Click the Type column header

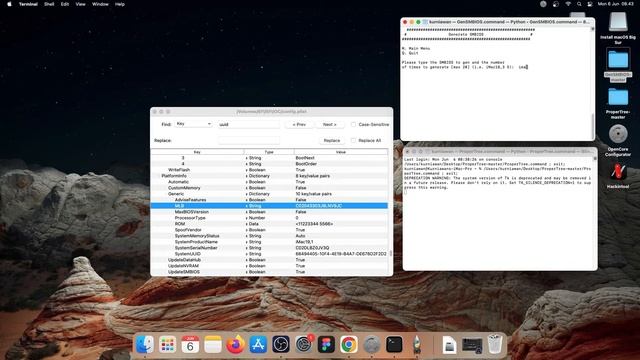[269, 152]
